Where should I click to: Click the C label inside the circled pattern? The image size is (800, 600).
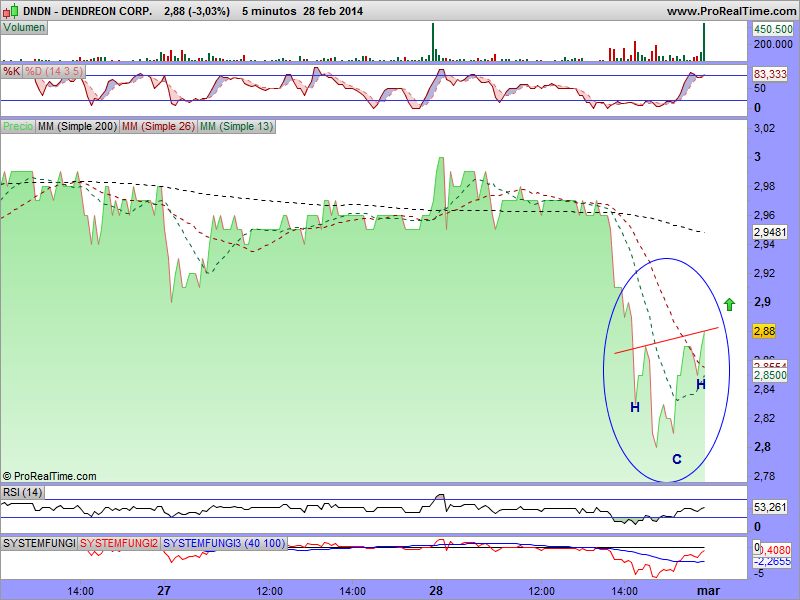click(677, 459)
